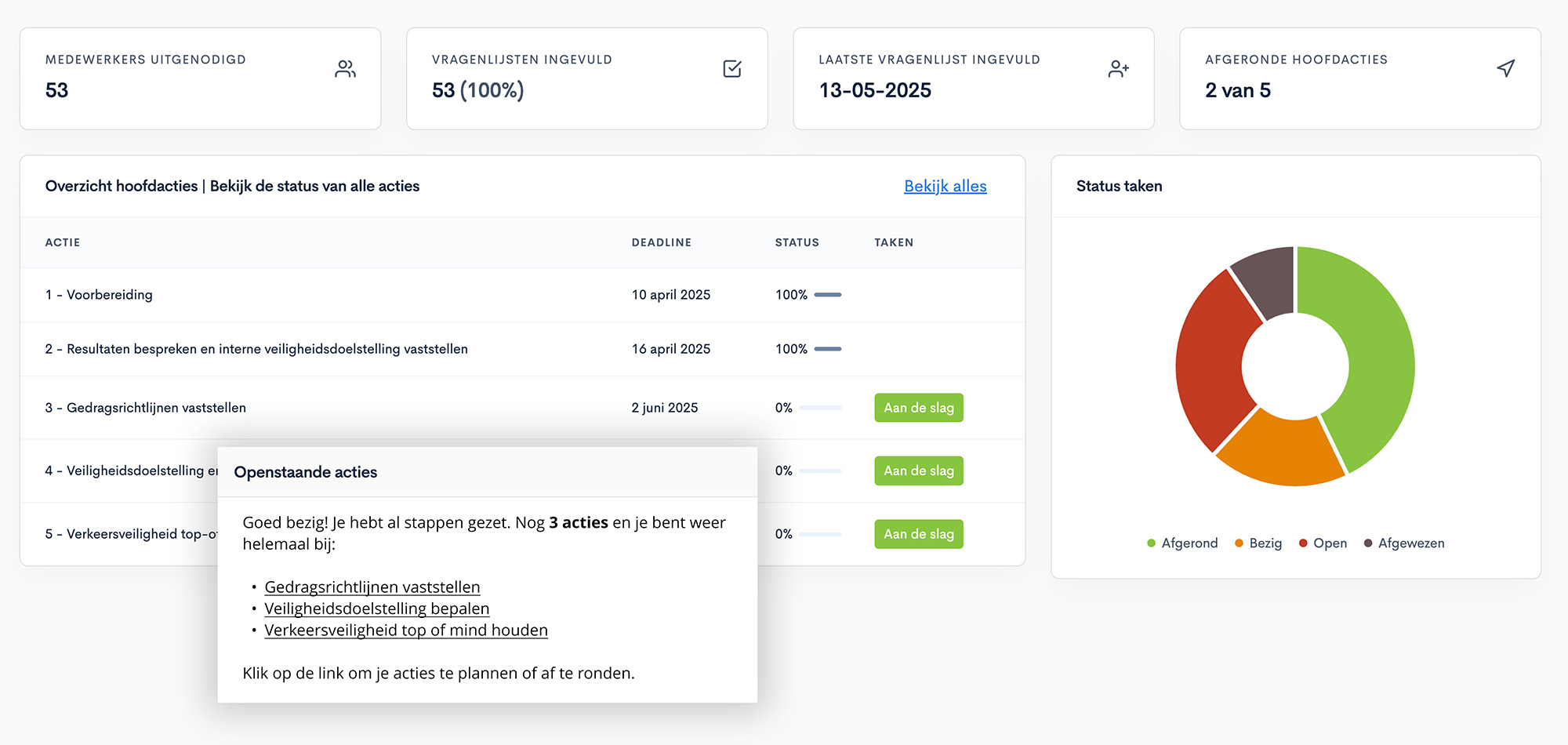The width and height of the screenshot is (1568, 745).
Task: Toggle the Bezig legend item
Action: point(1258,543)
